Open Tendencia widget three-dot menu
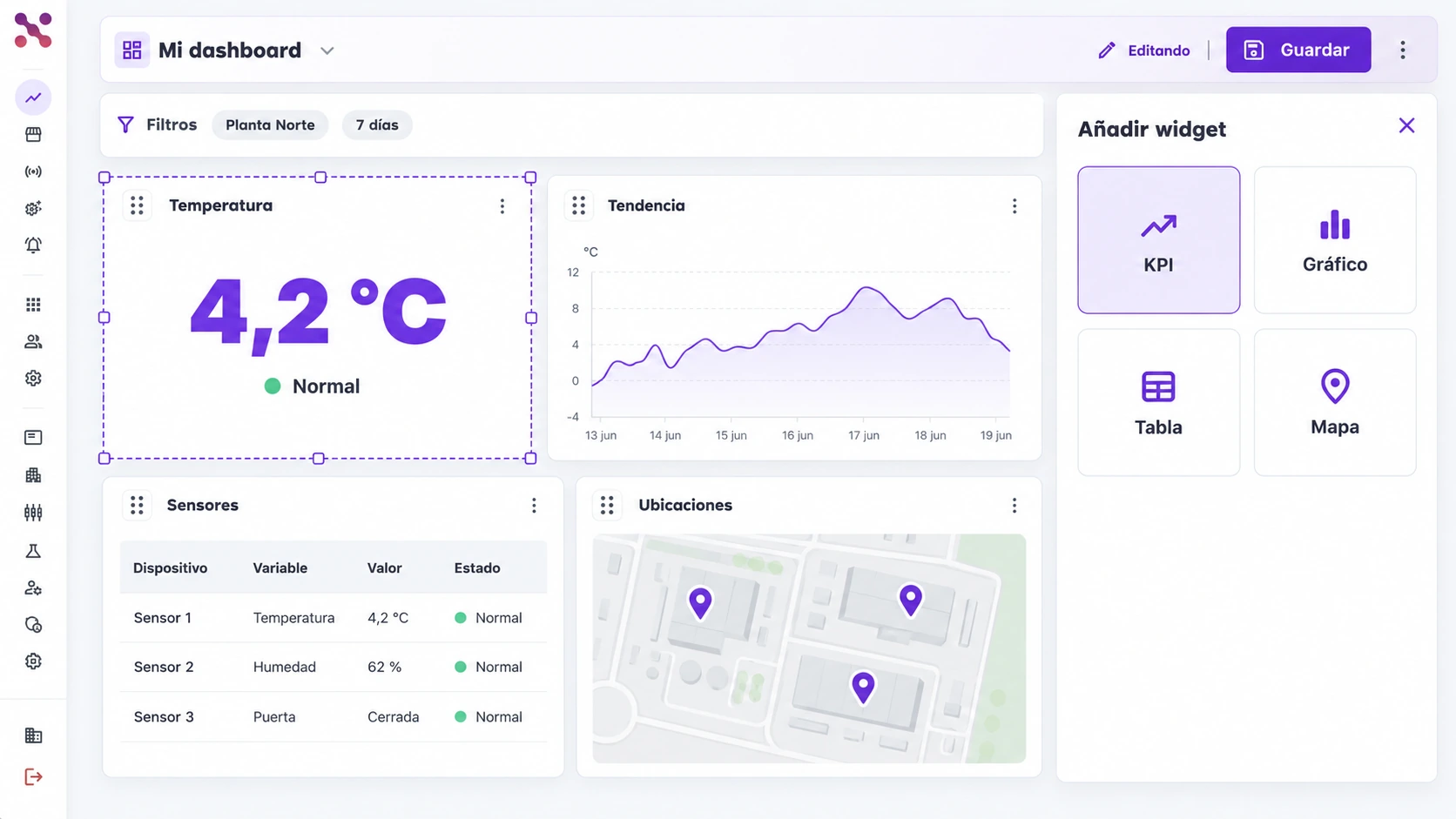The width and height of the screenshot is (1456, 819). coord(1014,206)
